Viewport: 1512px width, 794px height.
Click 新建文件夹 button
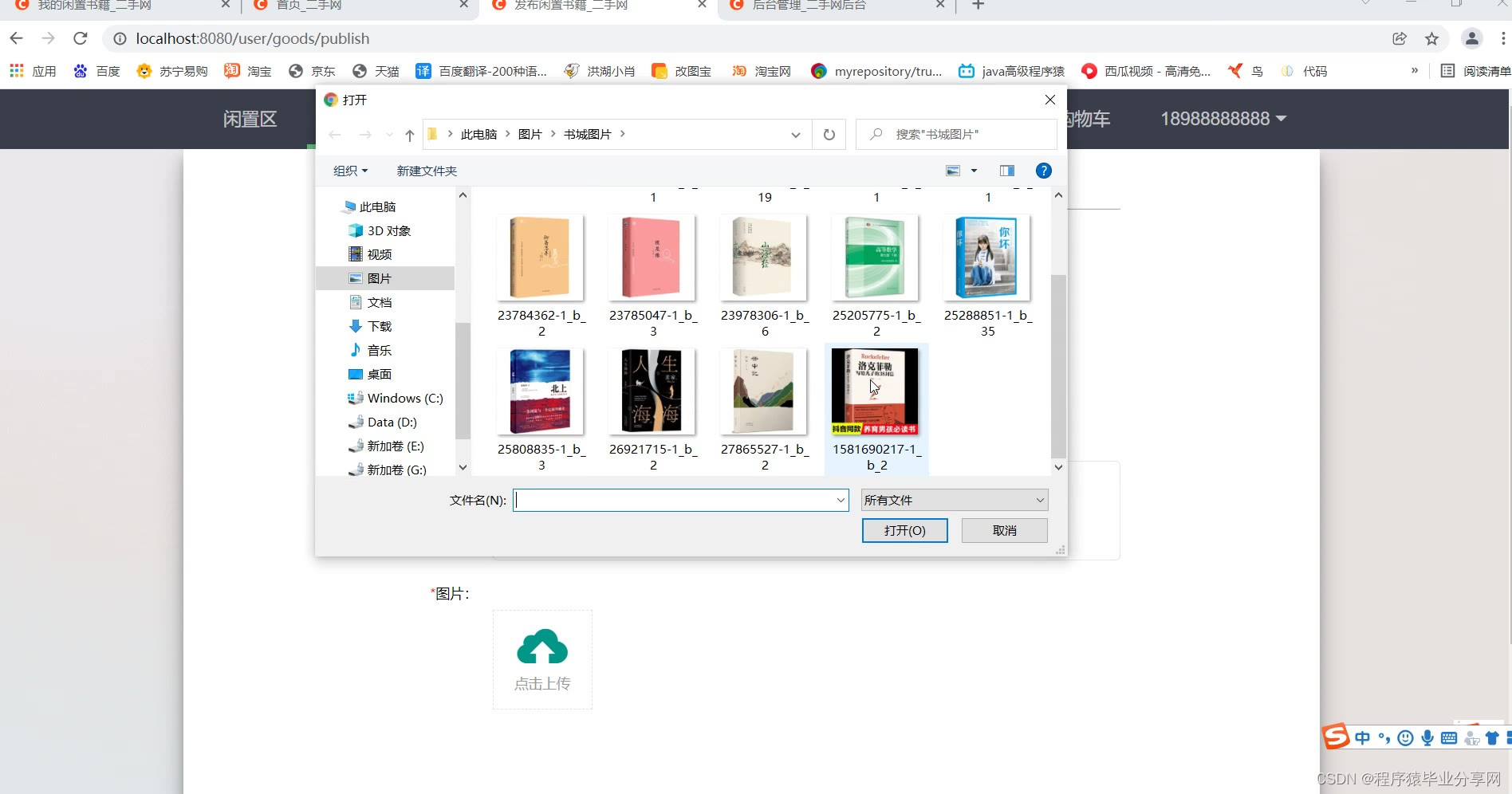[x=427, y=171]
